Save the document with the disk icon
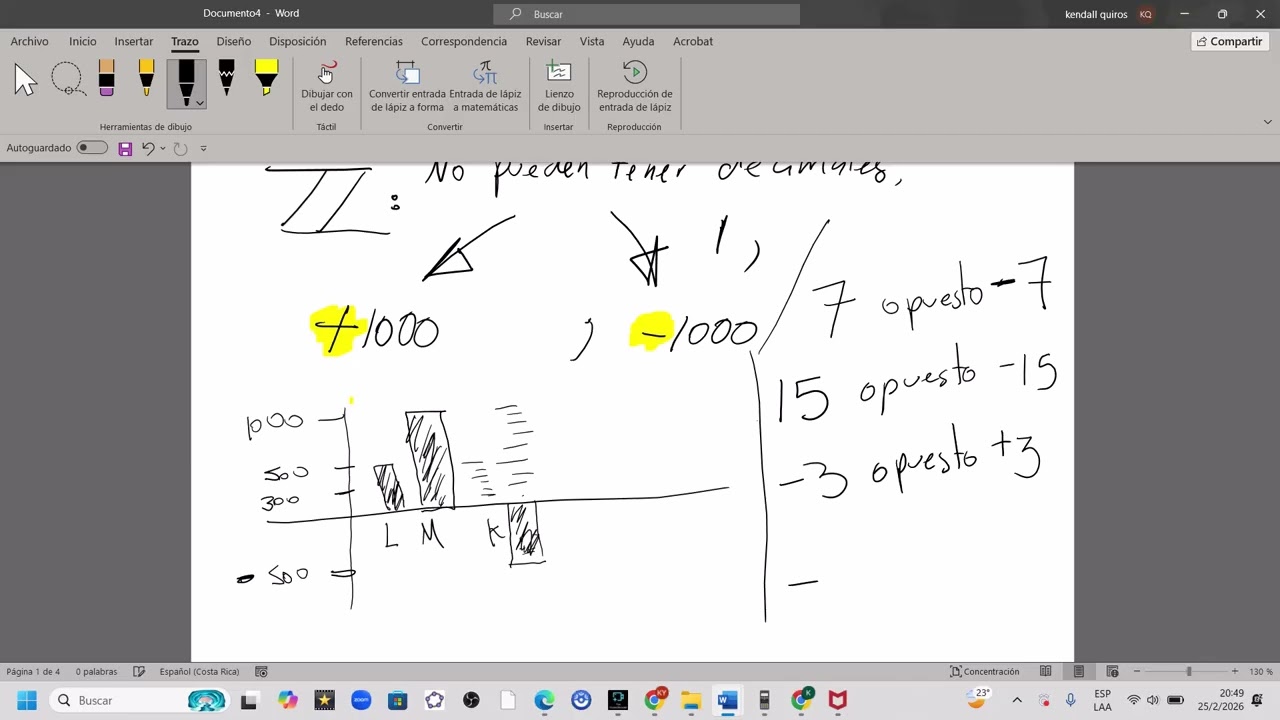 click(x=125, y=148)
